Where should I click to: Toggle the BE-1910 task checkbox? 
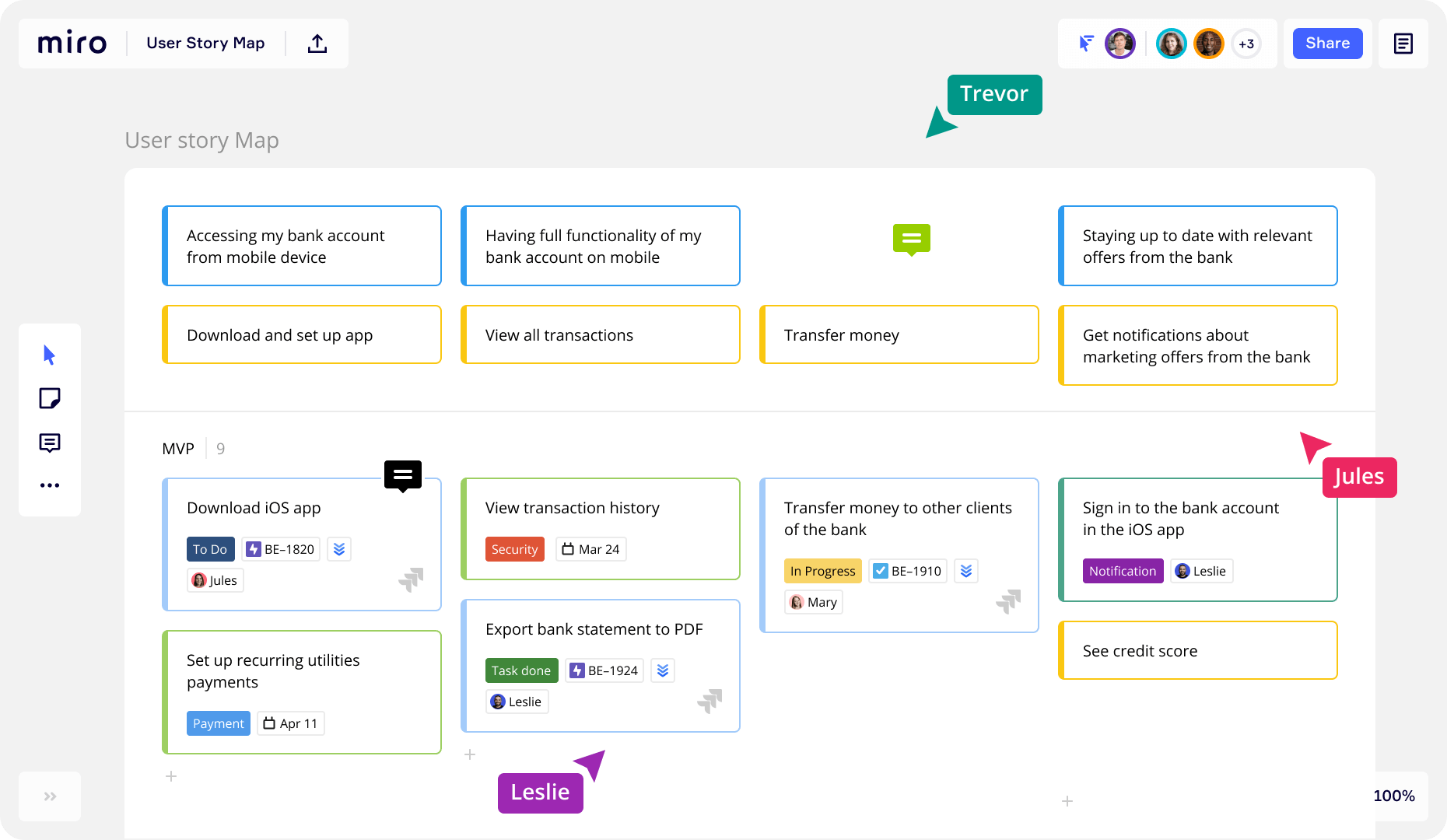click(x=881, y=571)
